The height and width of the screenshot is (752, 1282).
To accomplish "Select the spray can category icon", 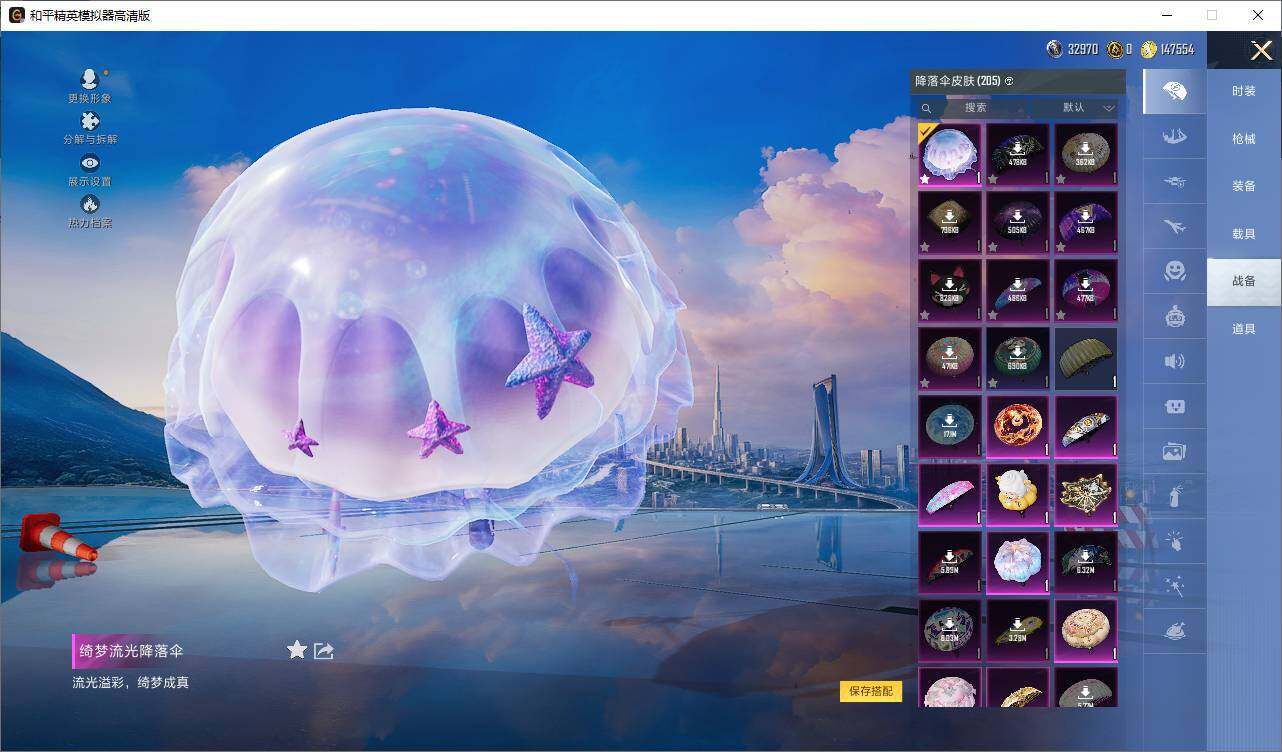I will click(1175, 497).
